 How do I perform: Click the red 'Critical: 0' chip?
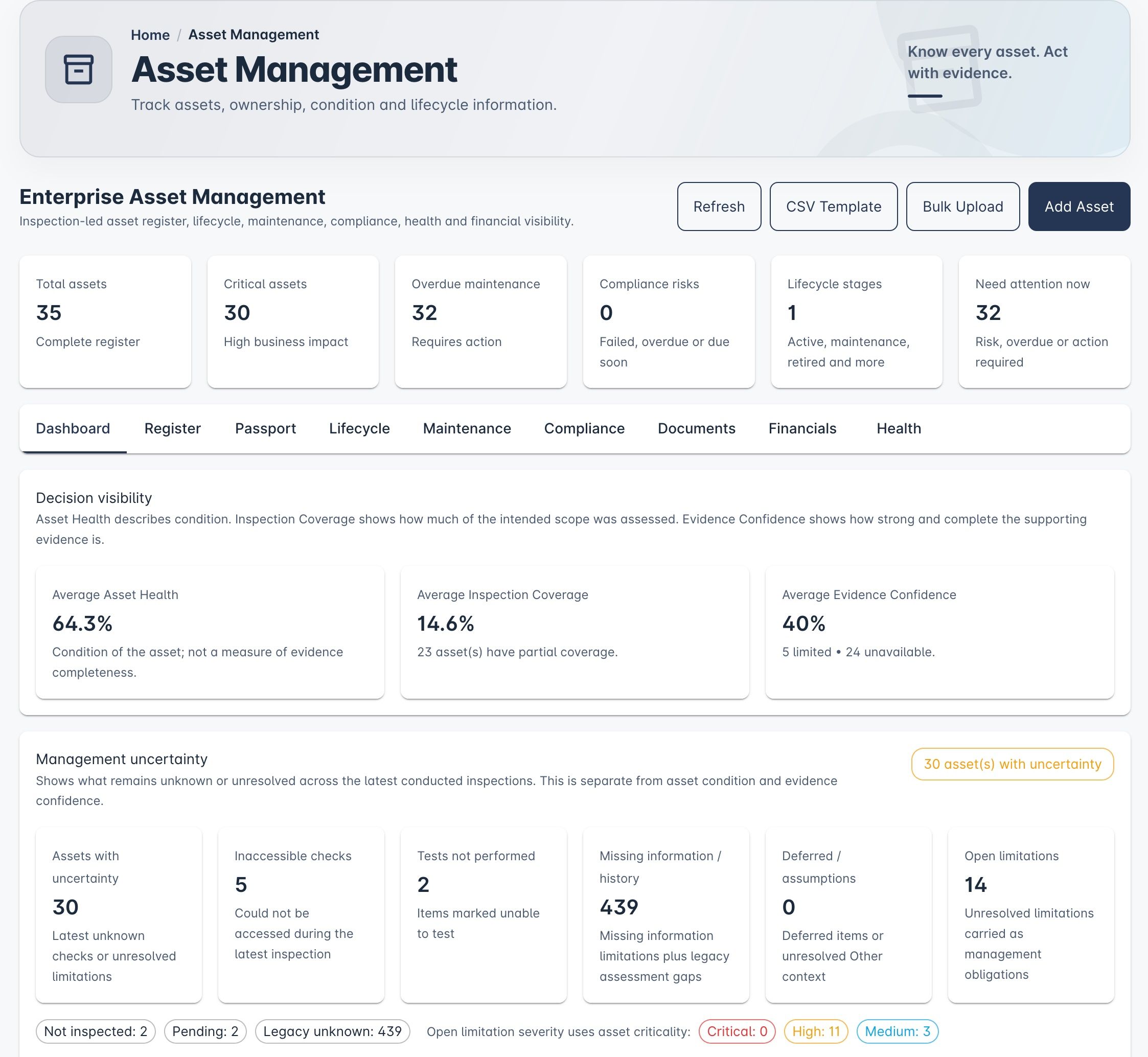coord(737,1031)
